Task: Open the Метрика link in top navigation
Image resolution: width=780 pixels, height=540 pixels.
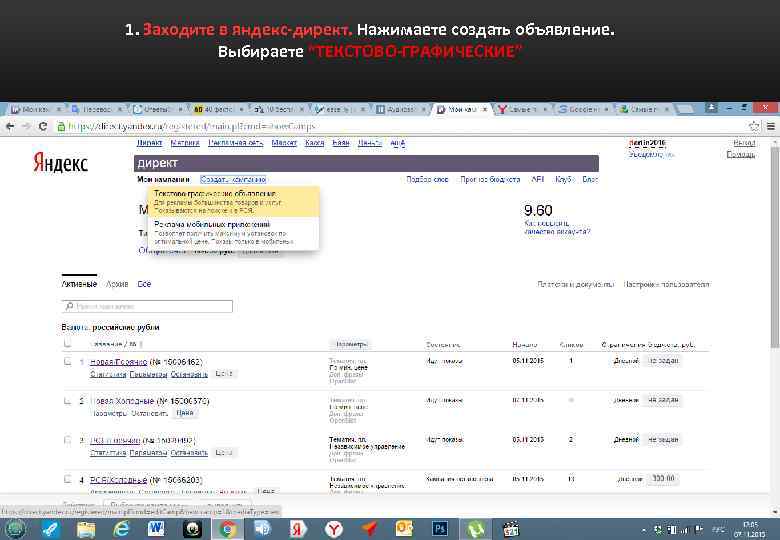Action: click(x=185, y=143)
